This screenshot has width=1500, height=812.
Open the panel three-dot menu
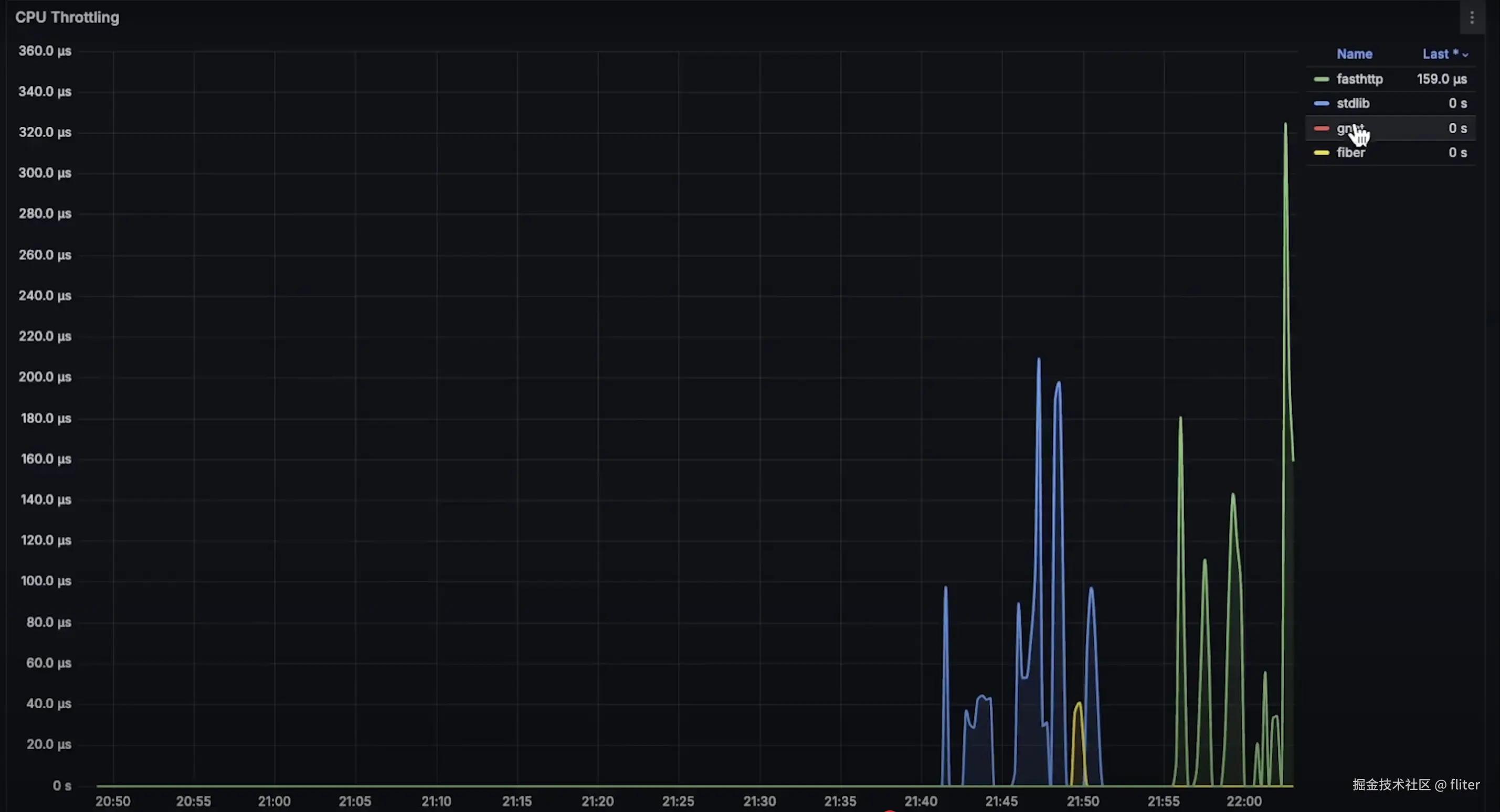(1472, 17)
